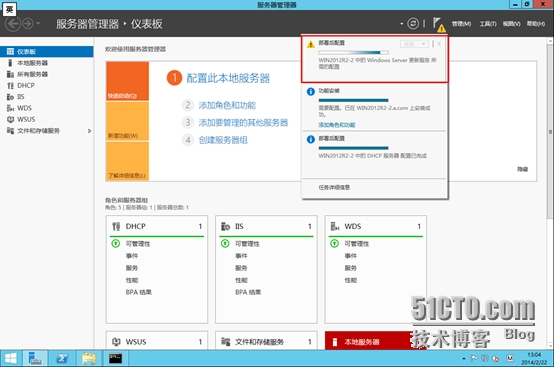Click 性能 in the IIS tile
The image size is (554, 367).
coord(241,280)
